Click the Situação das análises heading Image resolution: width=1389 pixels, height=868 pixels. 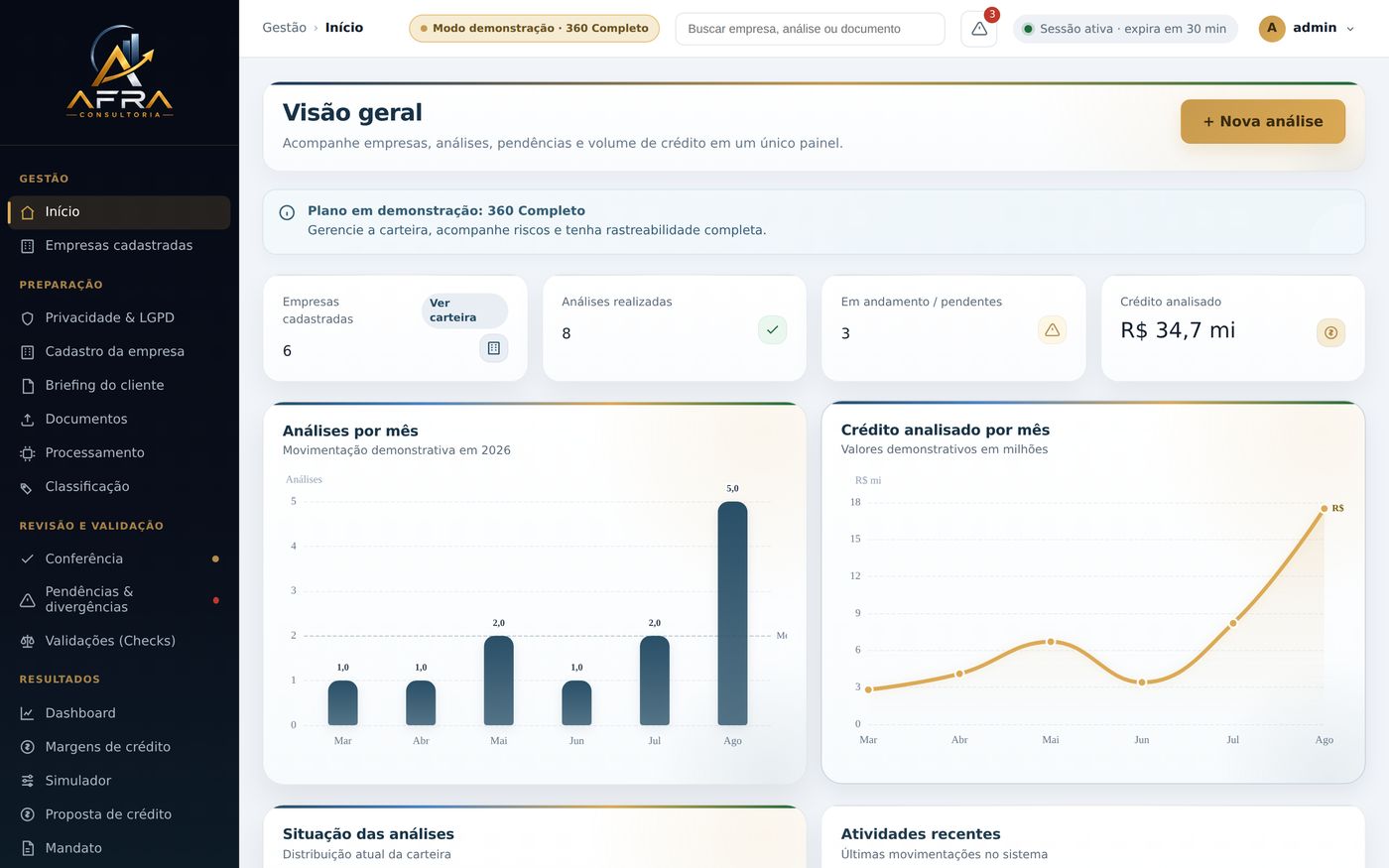coord(368,834)
